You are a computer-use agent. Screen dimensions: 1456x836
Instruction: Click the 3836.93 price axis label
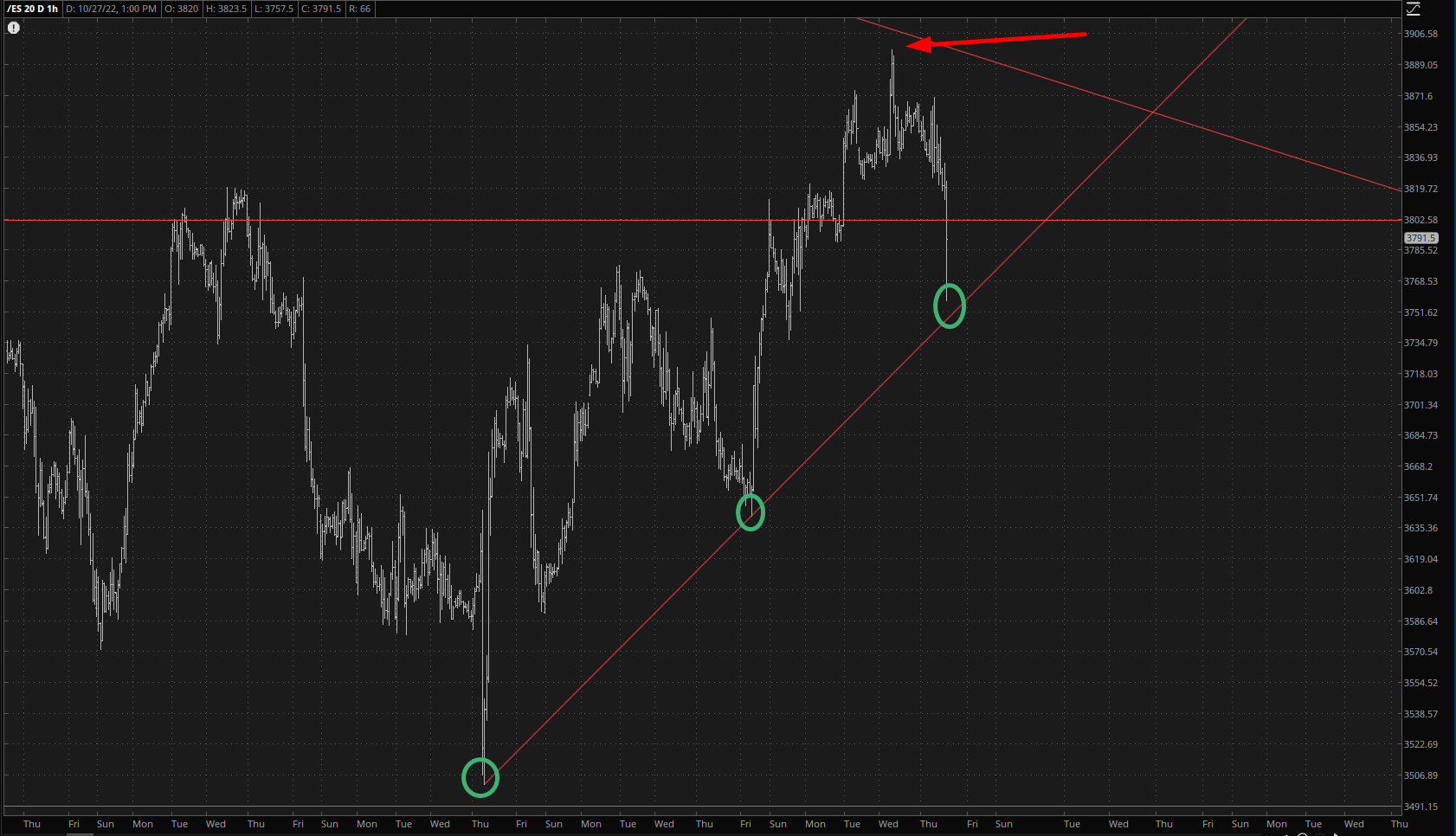[x=1421, y=158]
